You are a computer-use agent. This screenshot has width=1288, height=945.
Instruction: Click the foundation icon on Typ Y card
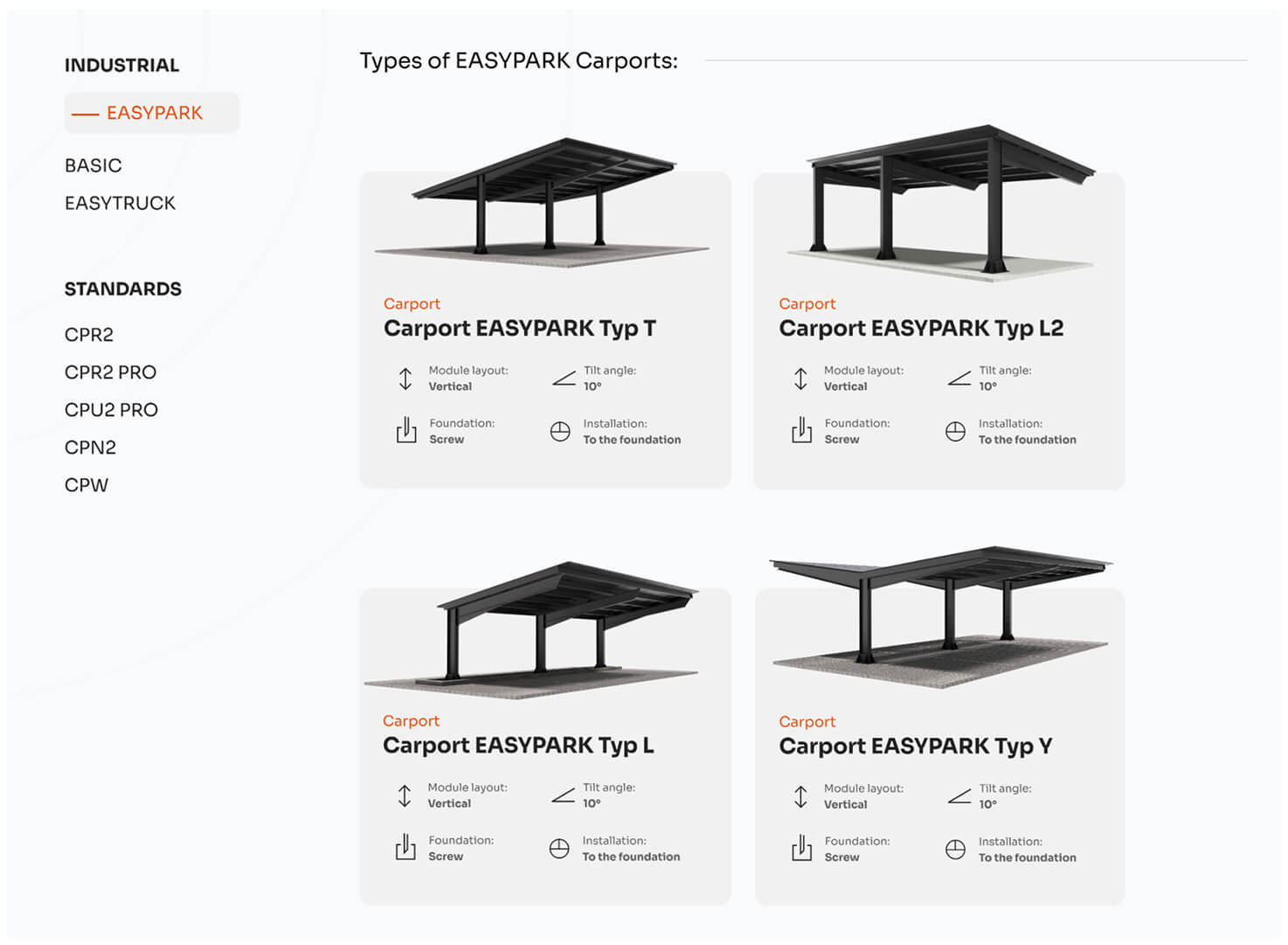click(801, 848)
